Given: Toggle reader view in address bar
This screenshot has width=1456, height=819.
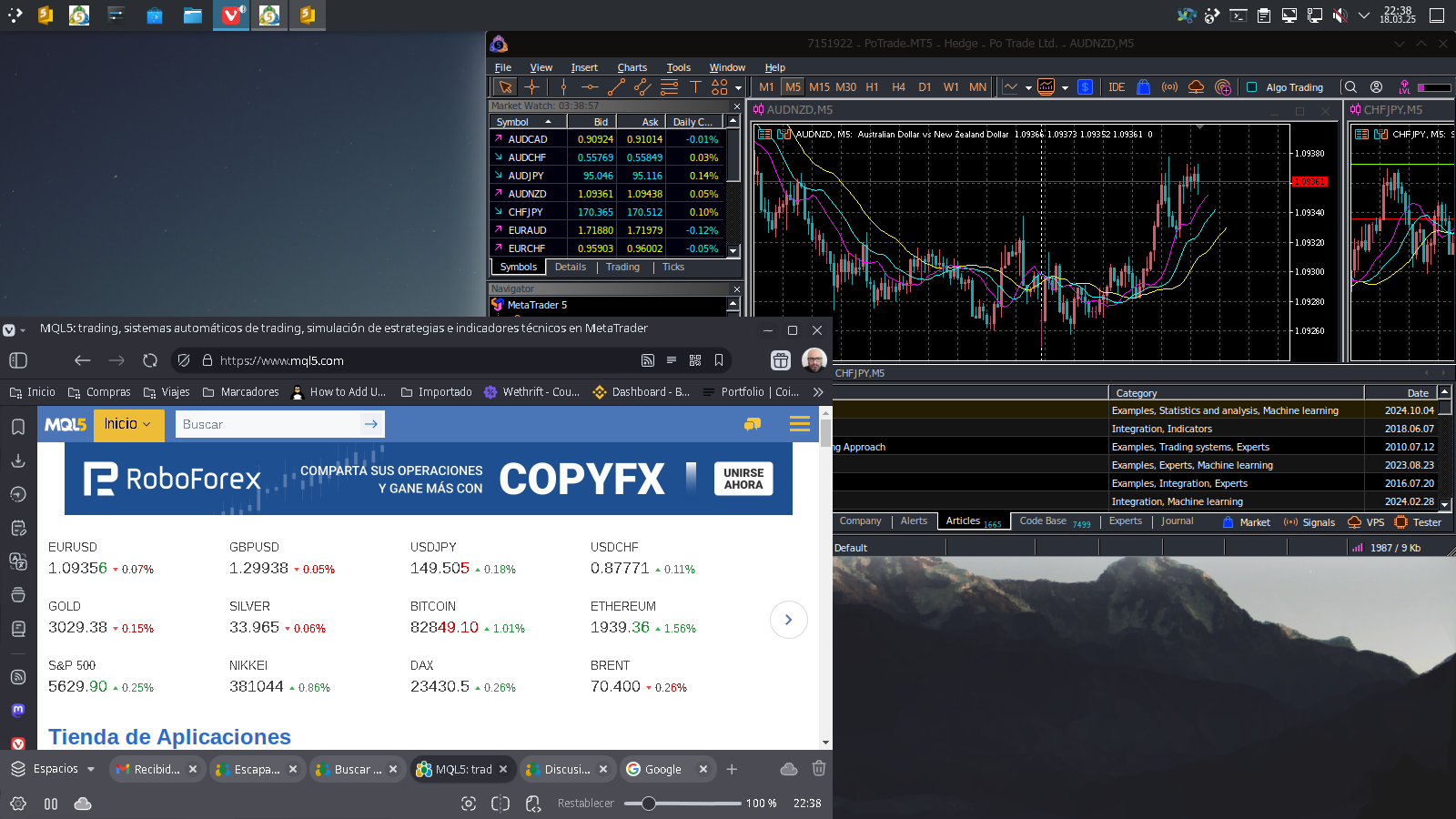Looking at the screenshot, I should [x=672, y=360].
